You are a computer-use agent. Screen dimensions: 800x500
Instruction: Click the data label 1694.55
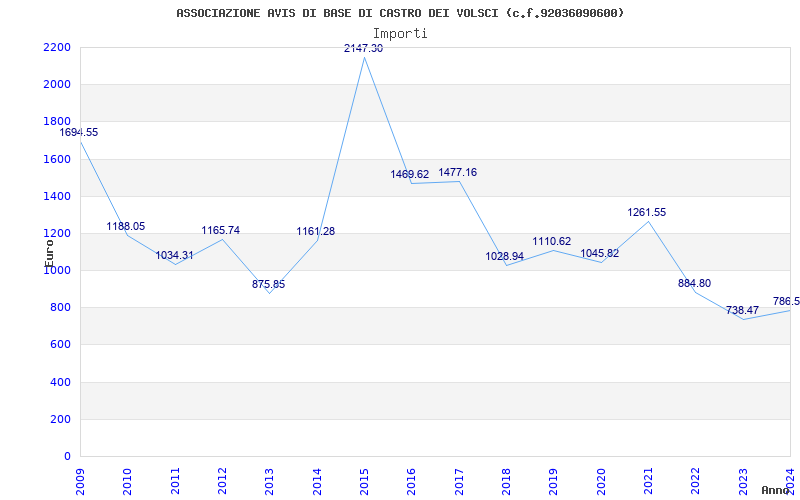pos(79,133)
